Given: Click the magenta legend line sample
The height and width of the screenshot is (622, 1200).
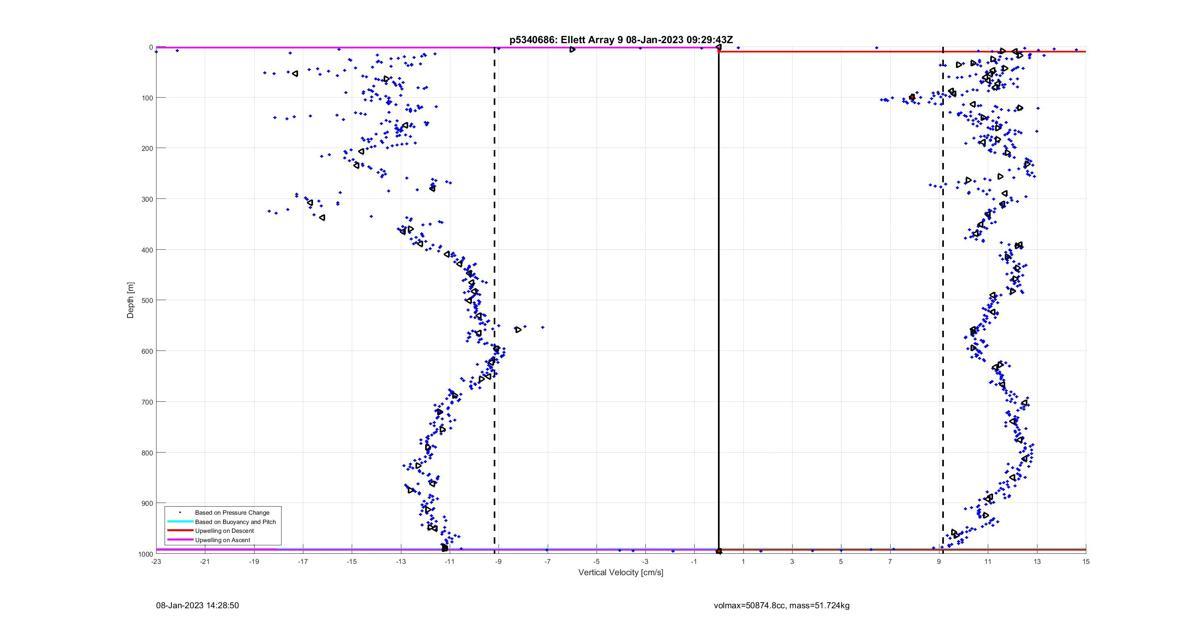Looking at the screenshot, I should 179,540.
